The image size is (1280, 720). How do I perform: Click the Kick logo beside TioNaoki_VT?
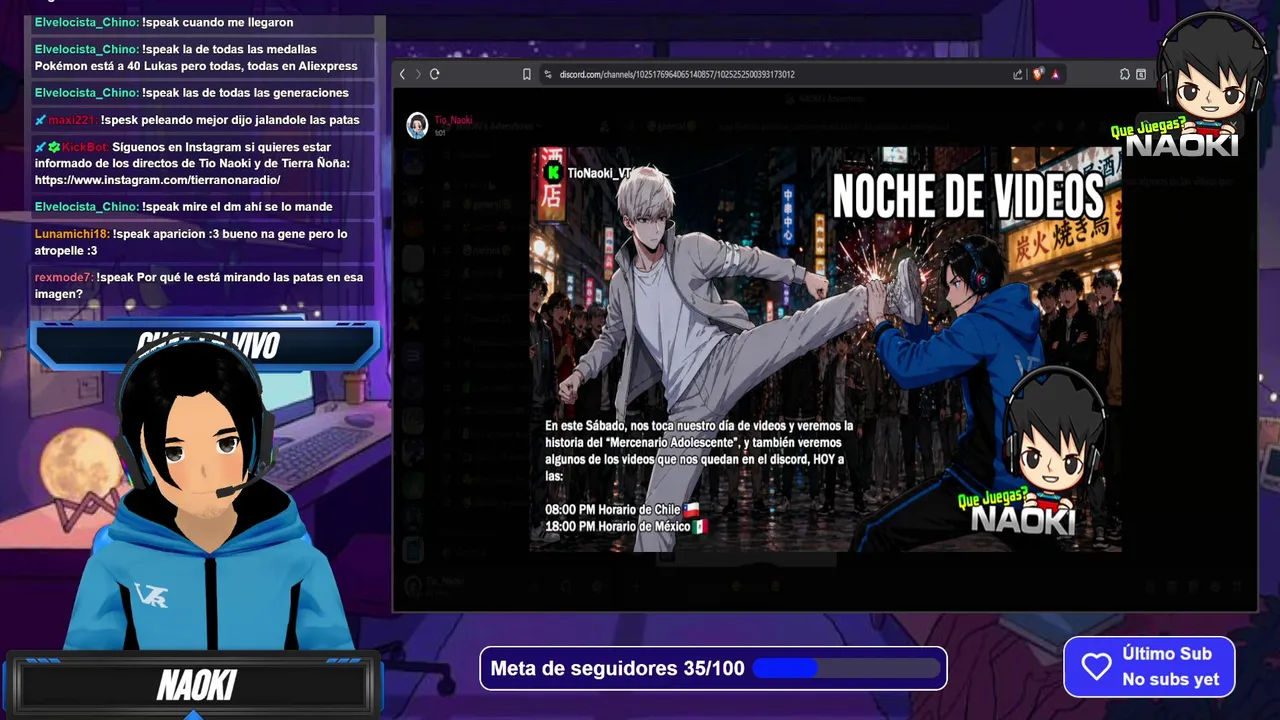(552, 172)
